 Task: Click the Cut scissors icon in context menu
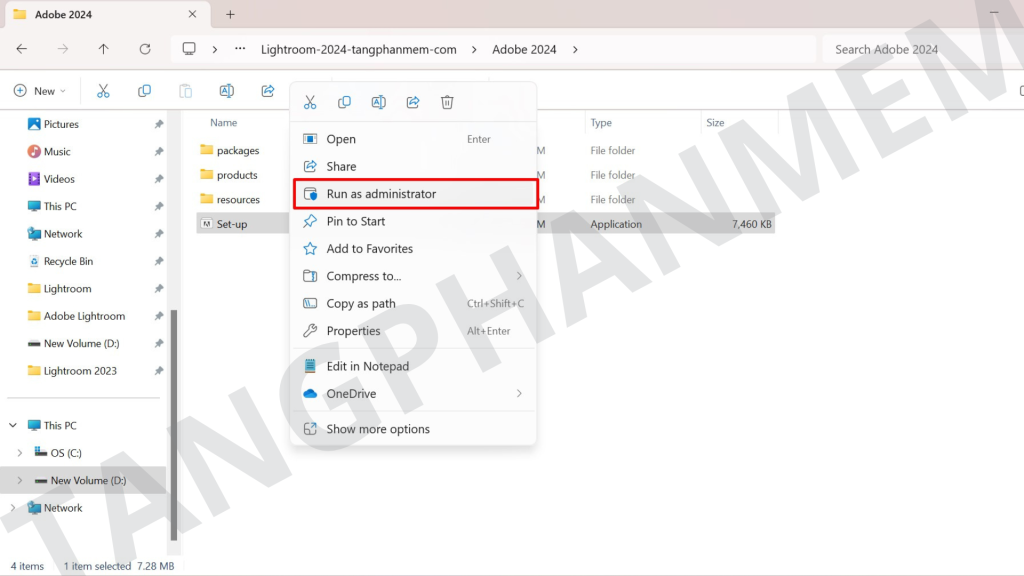click(x=310, y=102)
